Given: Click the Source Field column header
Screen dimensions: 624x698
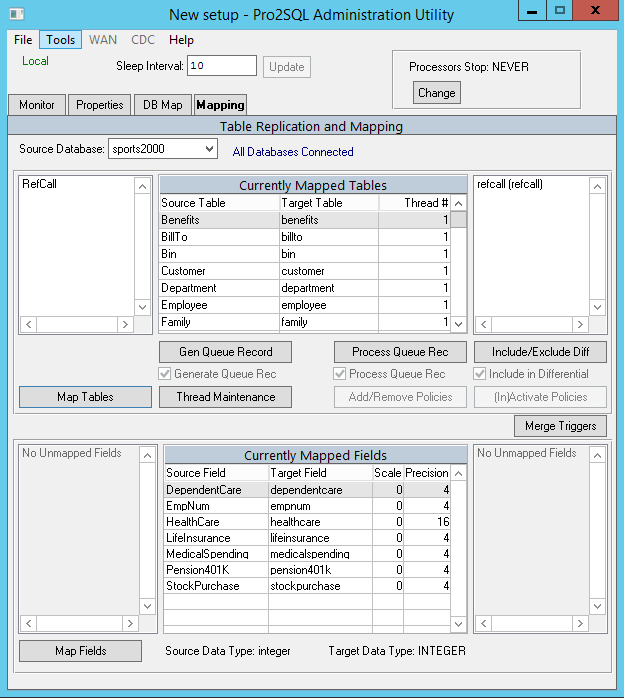Looking at the screenshot, I should tap(216, 473).
